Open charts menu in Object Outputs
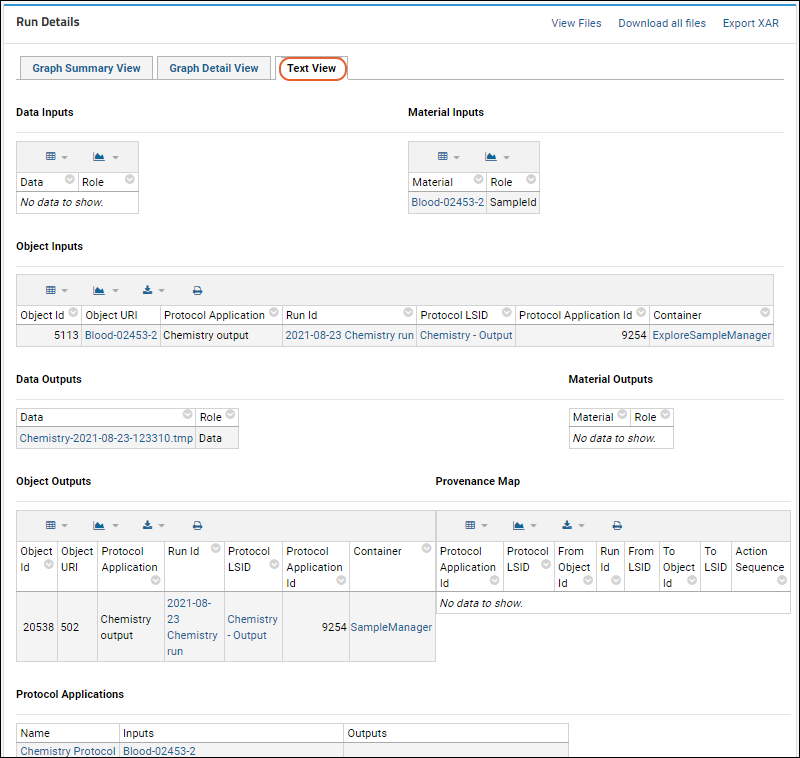 (106, 525)
